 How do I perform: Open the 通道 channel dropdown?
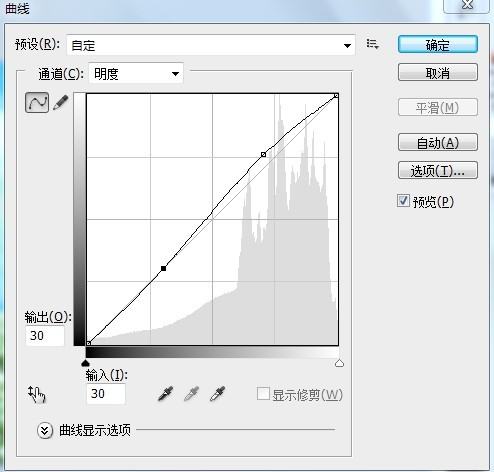(x=136, y=73)
